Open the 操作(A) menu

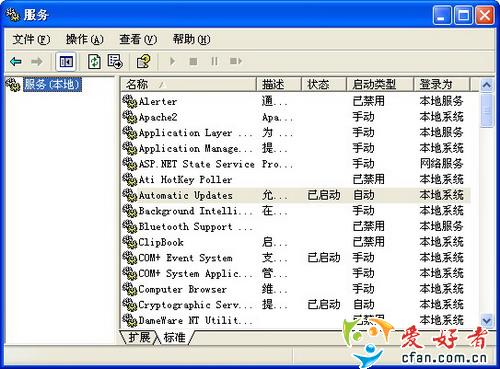click(84, 40)
